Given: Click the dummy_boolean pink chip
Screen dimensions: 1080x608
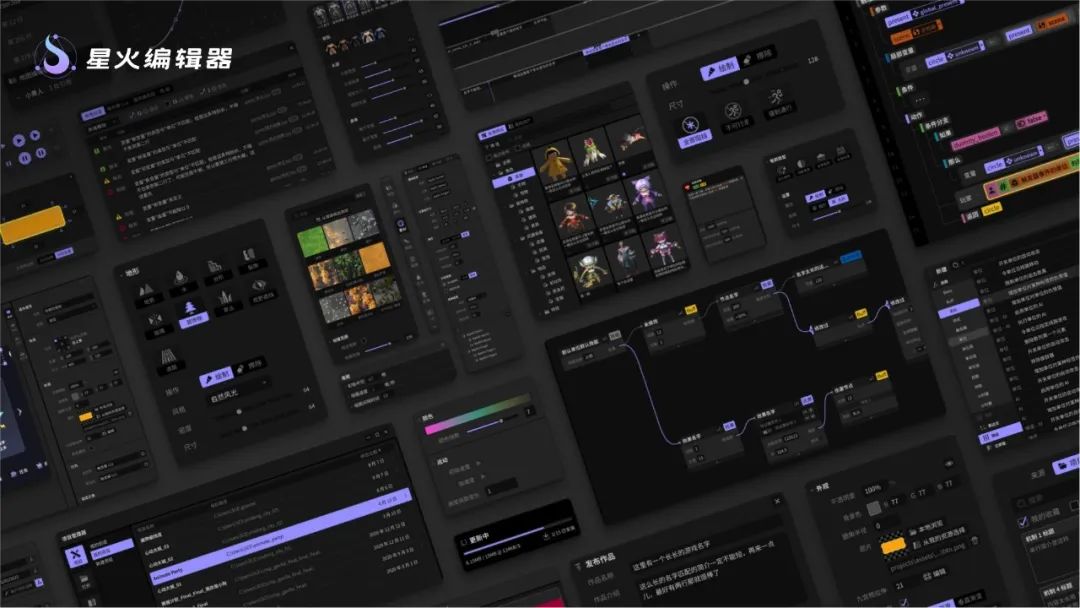Looking at the screenshot, I should tap(975, 139).
